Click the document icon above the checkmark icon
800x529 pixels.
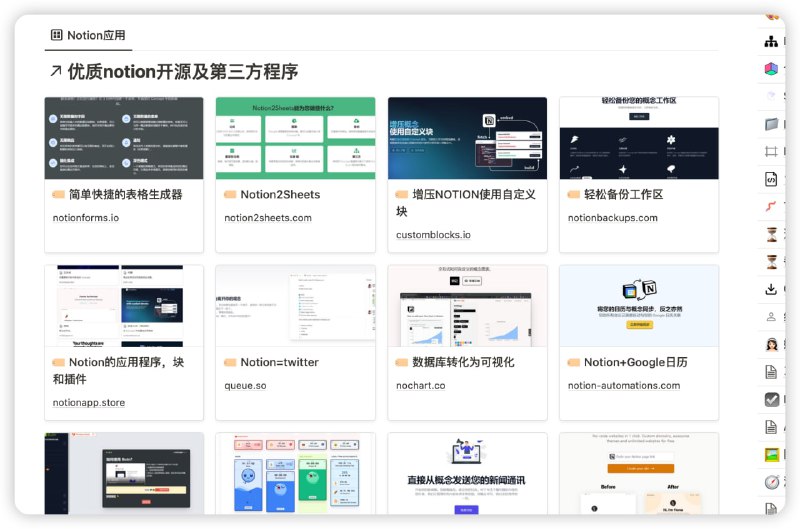pyautogui.click(x=771, y=372)
